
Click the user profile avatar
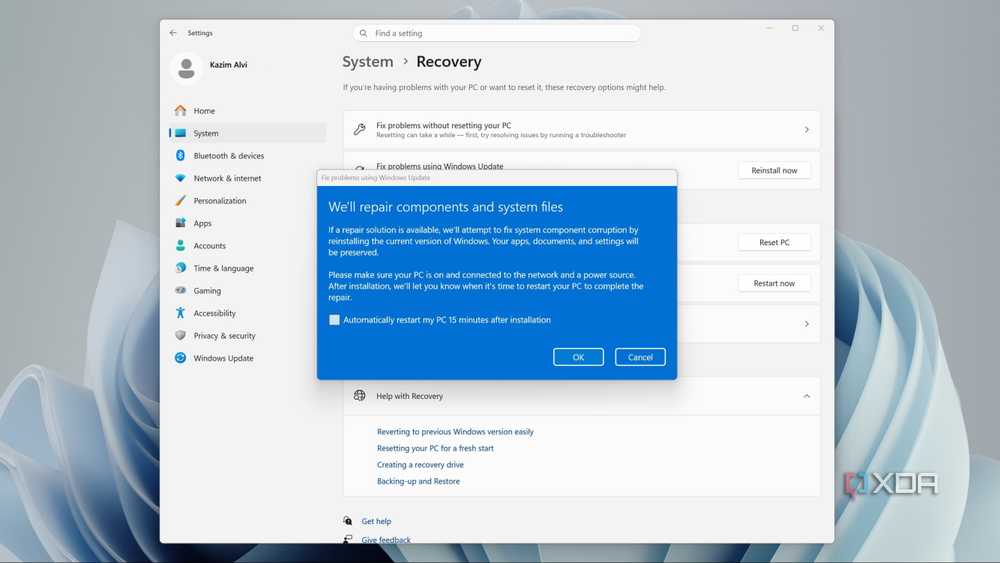[187, 68]
